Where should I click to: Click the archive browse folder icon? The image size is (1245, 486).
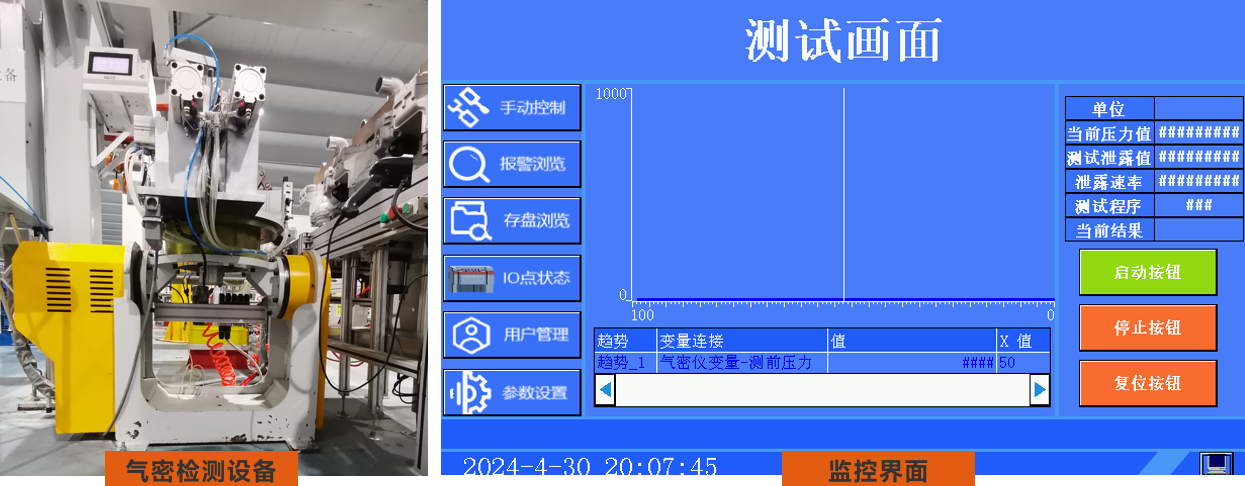pyautogui.click(x=468, y=221)
